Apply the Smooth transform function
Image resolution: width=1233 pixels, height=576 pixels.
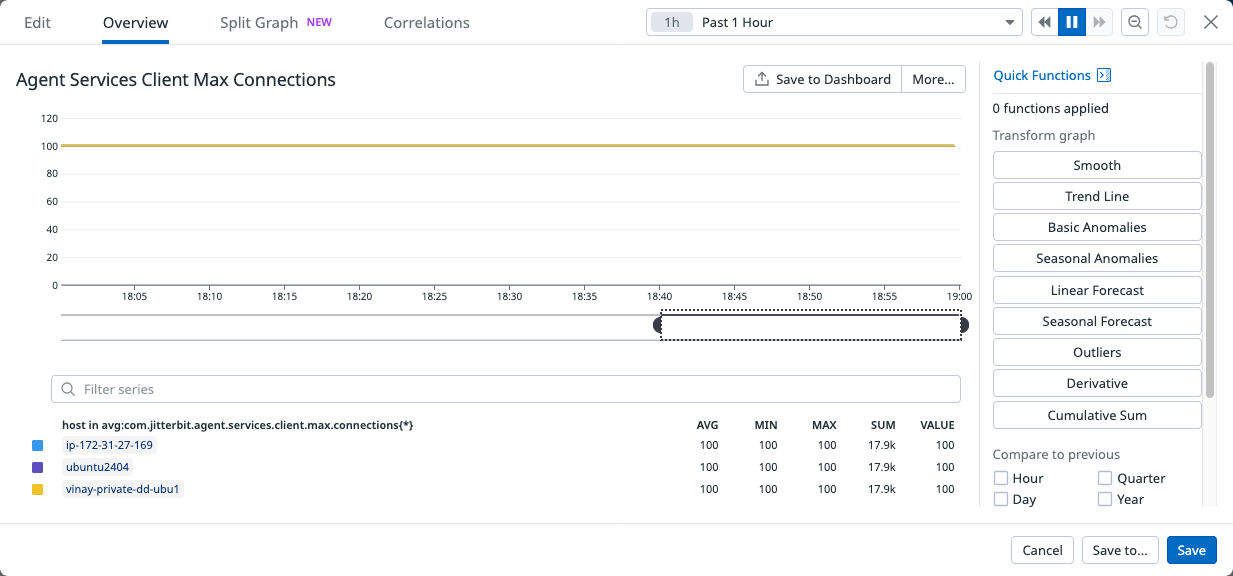pyautogui.click(x=1096, y=165)
